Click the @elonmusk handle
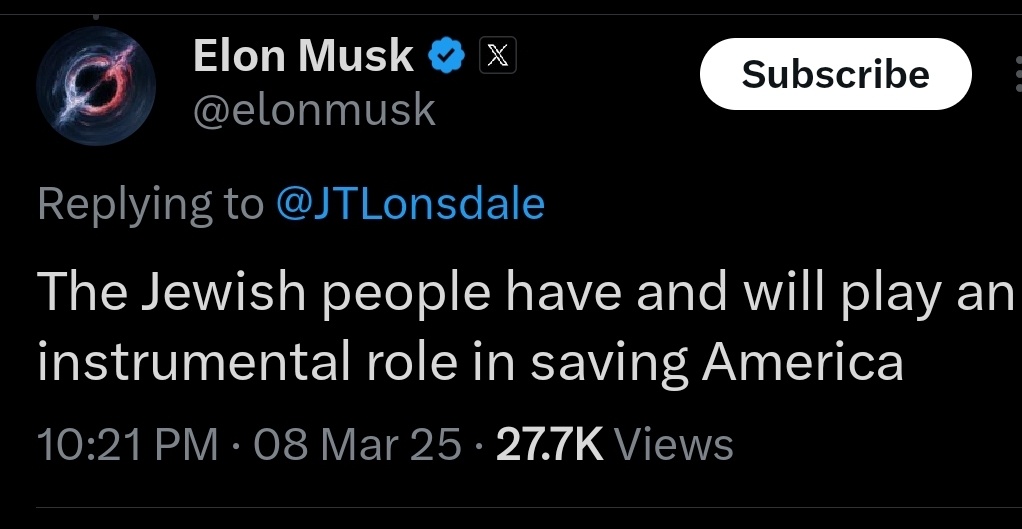Image resolution: width=1022 pixels, height=529 pixels. pyautogui.click(x=314, y=110)
